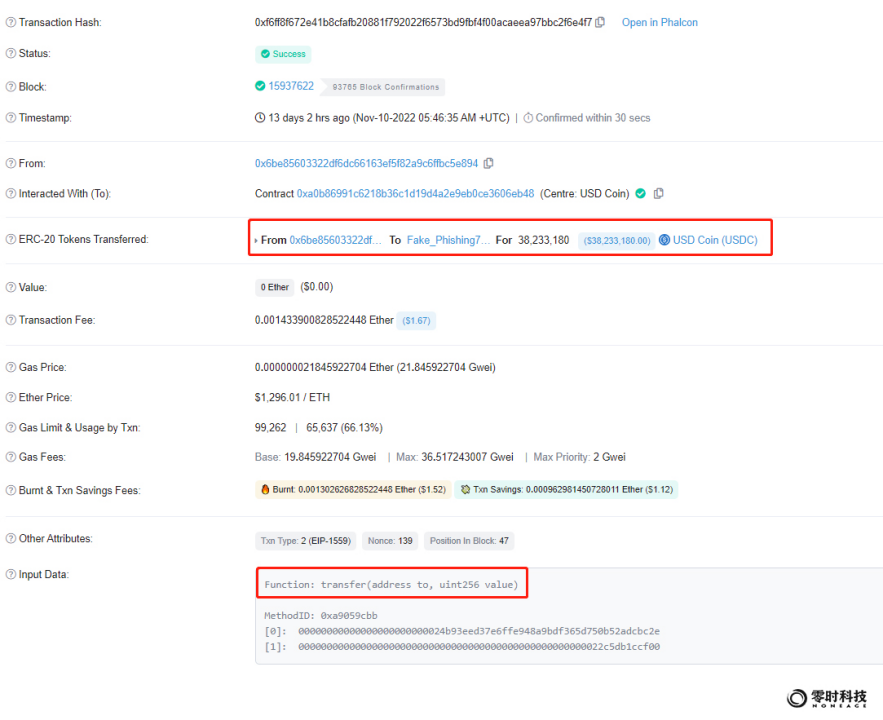Expand the ERC-20 transfer row arrow

pyautogui.click(x=256, y=241)
